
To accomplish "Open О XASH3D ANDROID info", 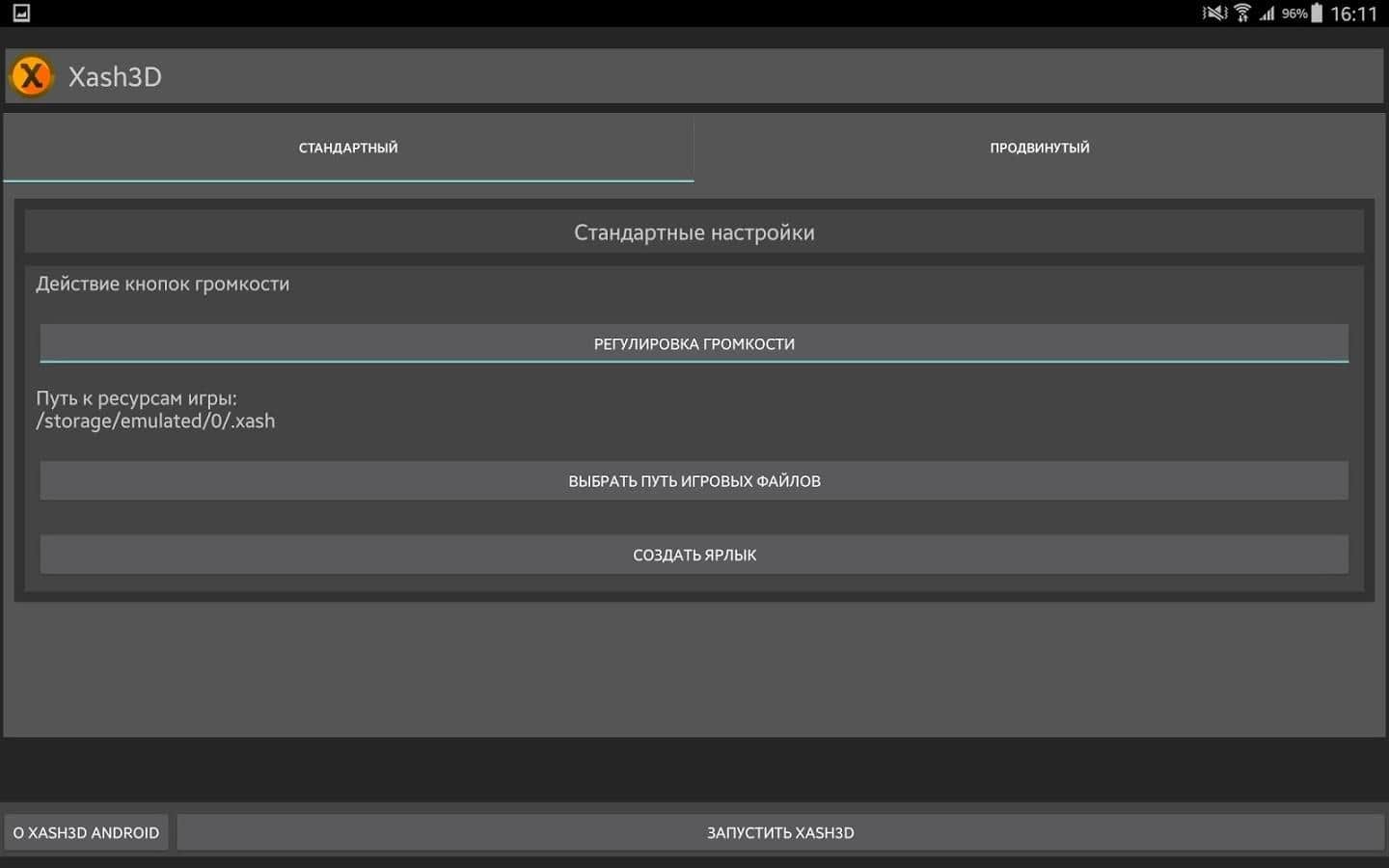I will [x=86, y=832].
